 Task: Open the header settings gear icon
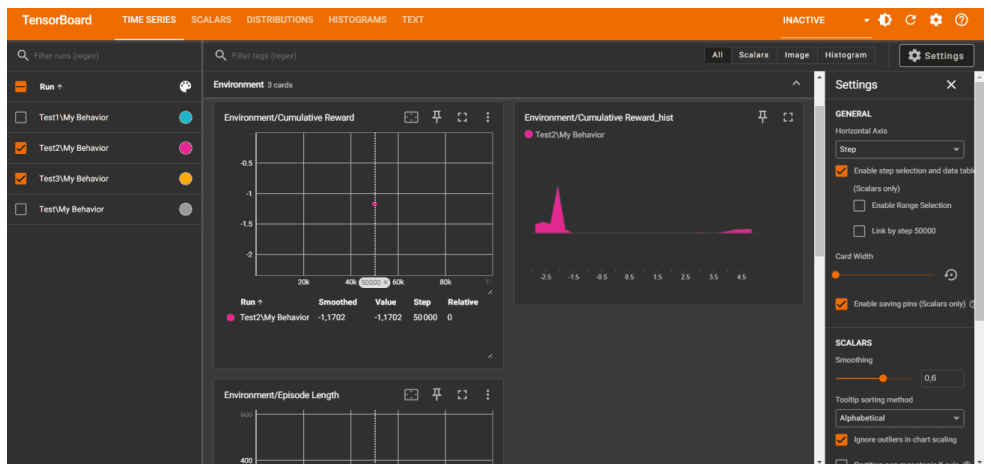935,20
